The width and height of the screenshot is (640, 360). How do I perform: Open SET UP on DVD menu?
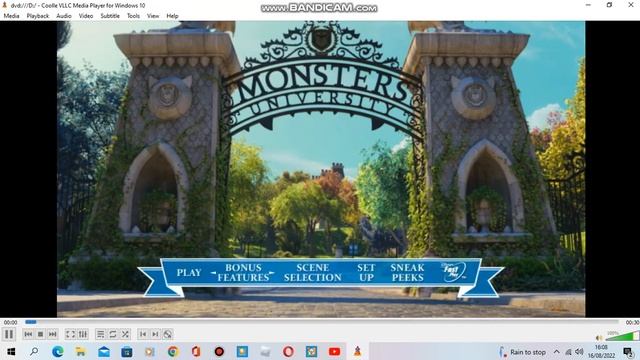tap(366, 273)
